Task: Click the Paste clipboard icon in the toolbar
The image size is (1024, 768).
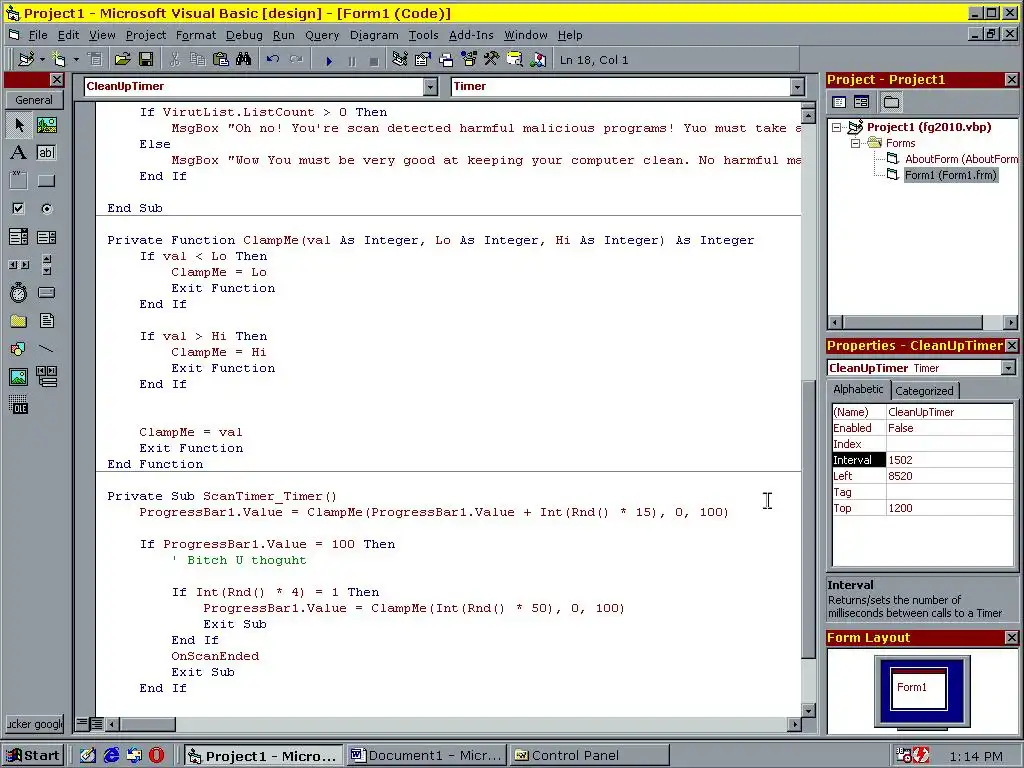Action: (221, 59)
